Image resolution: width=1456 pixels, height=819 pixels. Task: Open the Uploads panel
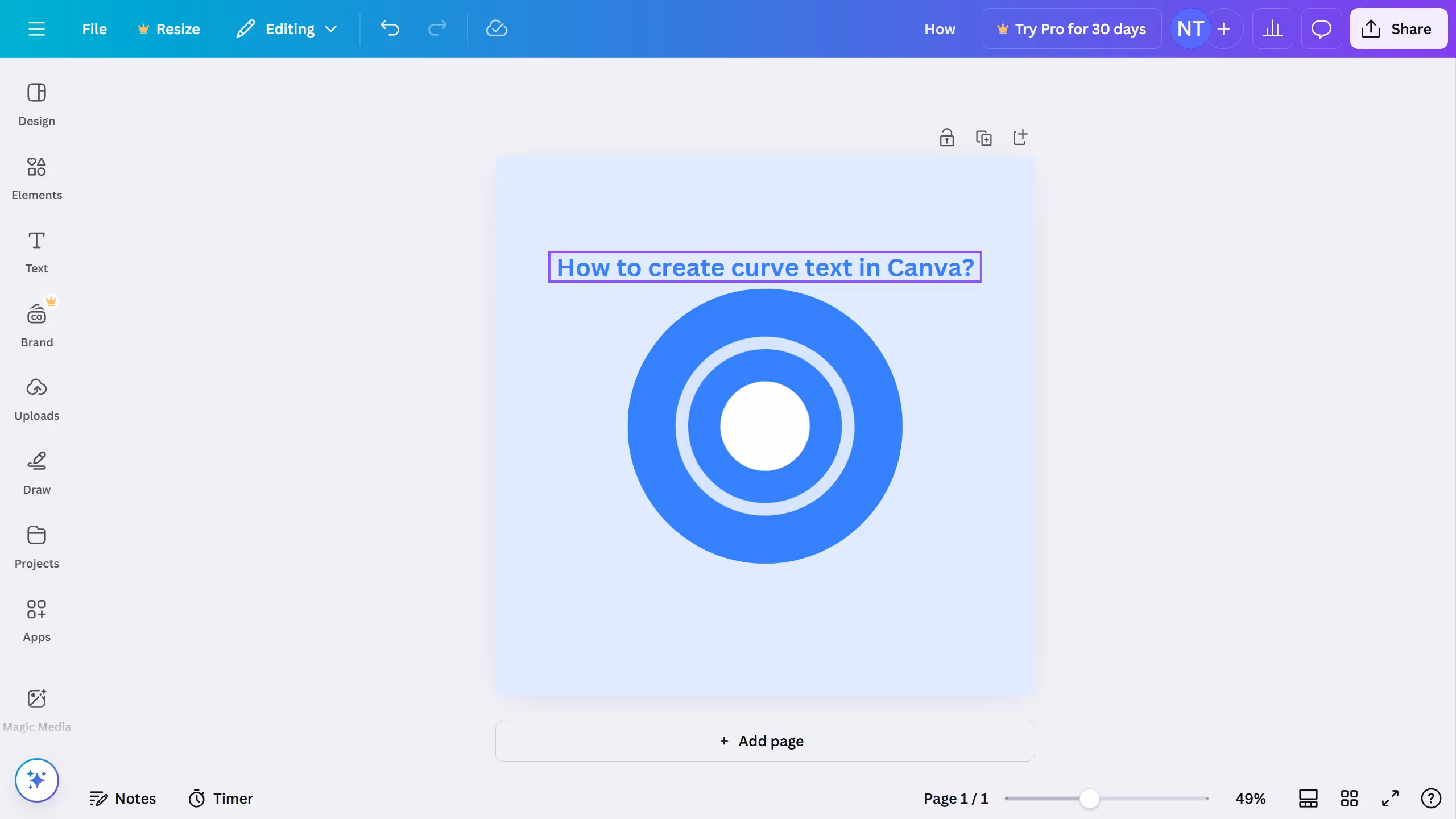click(36, 398)
